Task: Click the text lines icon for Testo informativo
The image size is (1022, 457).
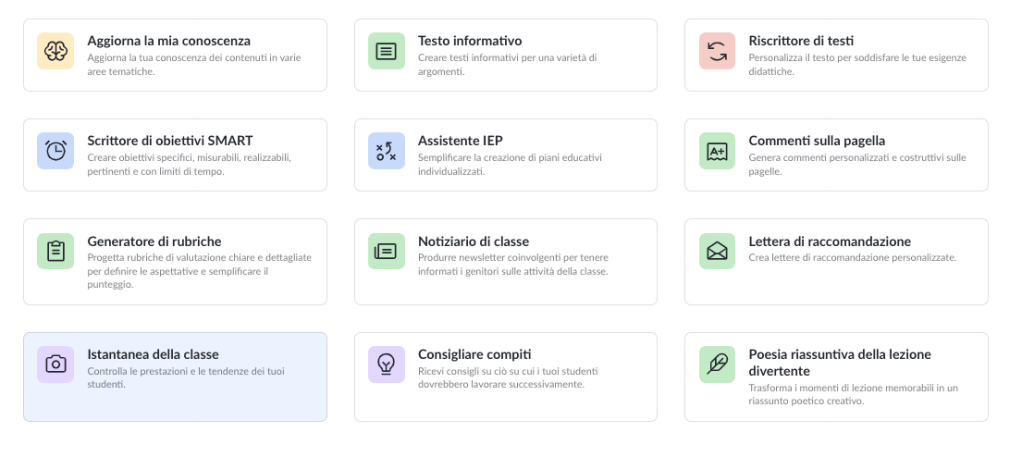Action: [386, 51]
